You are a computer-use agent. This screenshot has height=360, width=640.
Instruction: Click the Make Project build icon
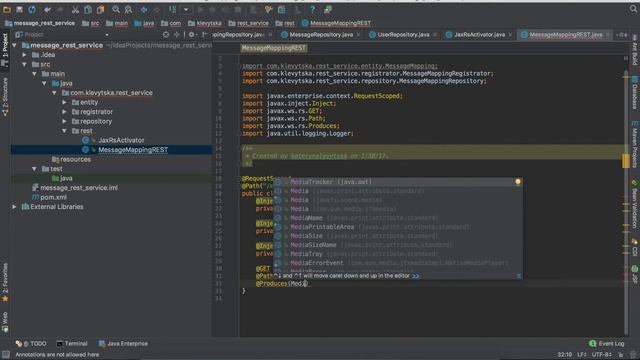pos(173,9)
